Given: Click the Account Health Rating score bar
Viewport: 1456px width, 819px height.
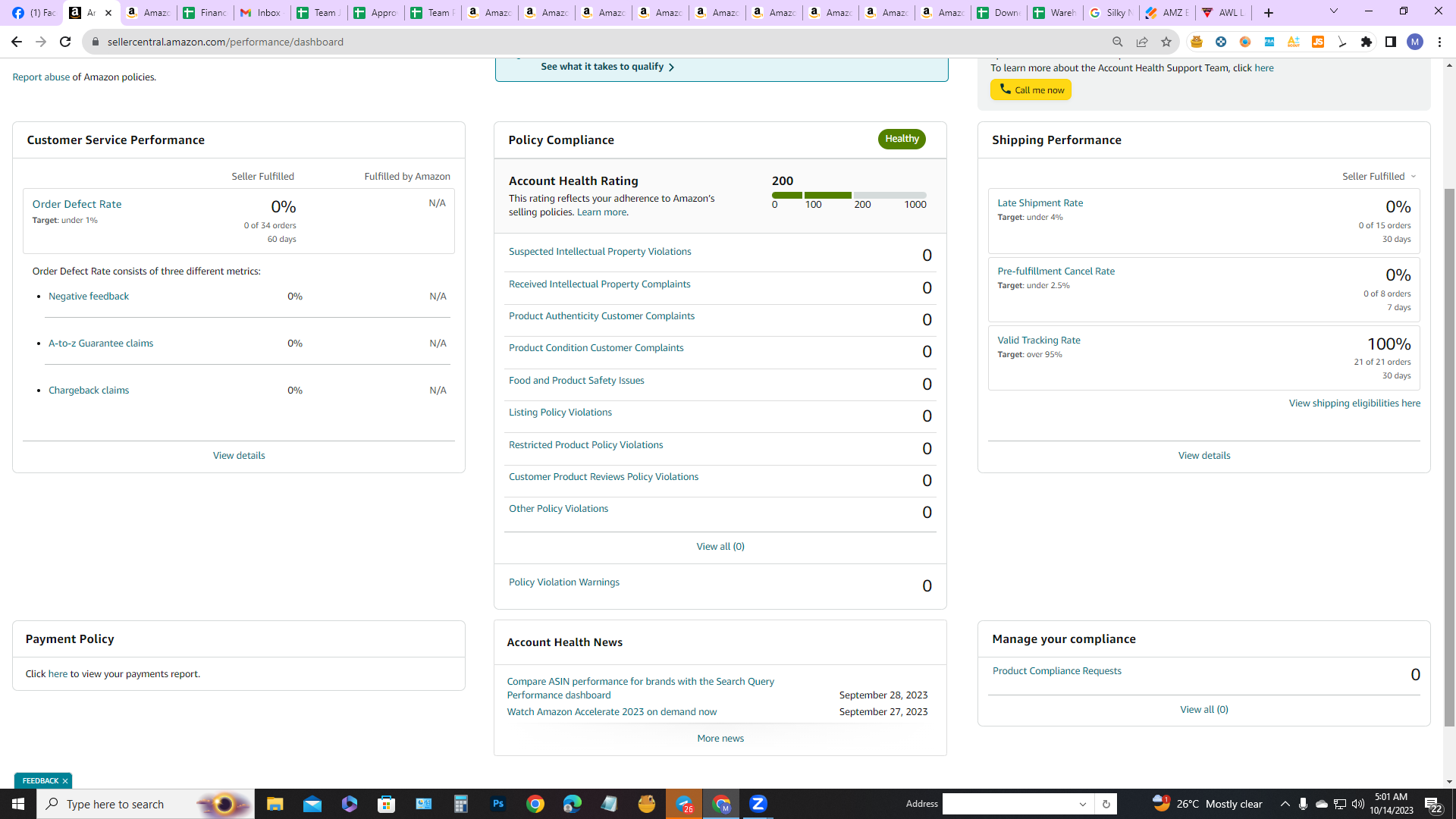Looking at the screenshot, I should (849, 196).
